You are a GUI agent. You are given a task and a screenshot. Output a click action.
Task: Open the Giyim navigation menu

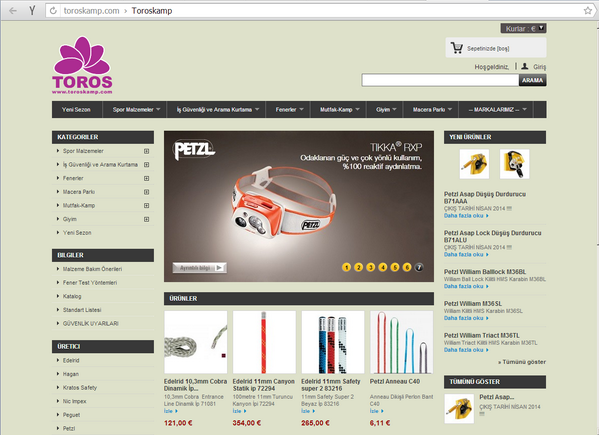click(x=386, y=110)
